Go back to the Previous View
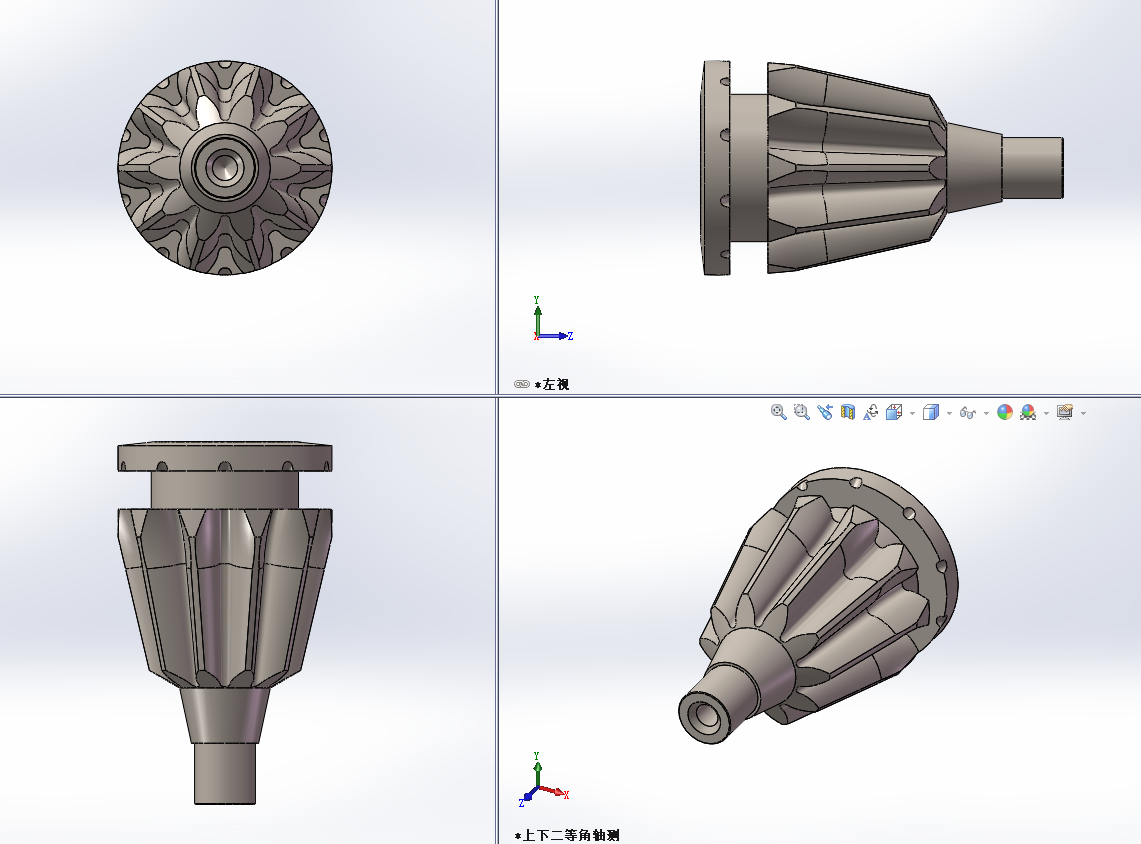The height and width of the screenshot is (844, 1141). 824,412
